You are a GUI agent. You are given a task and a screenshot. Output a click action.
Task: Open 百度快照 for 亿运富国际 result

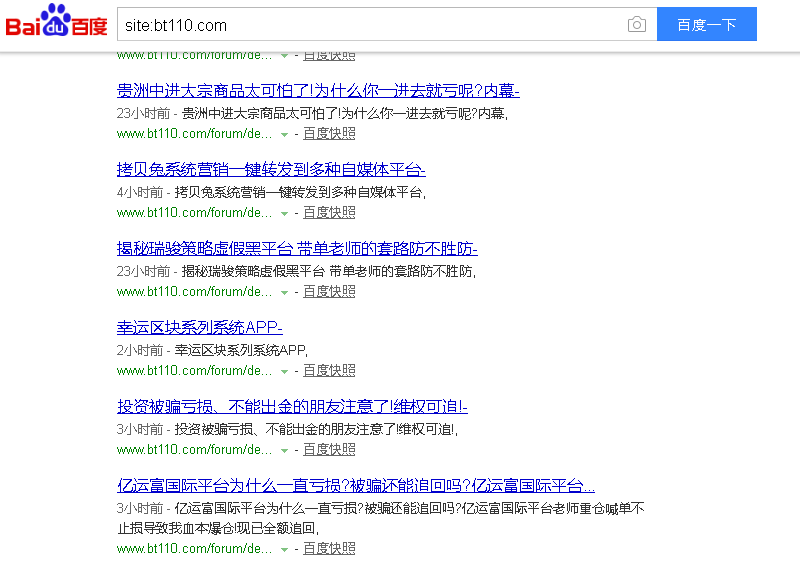click(329, 549)
